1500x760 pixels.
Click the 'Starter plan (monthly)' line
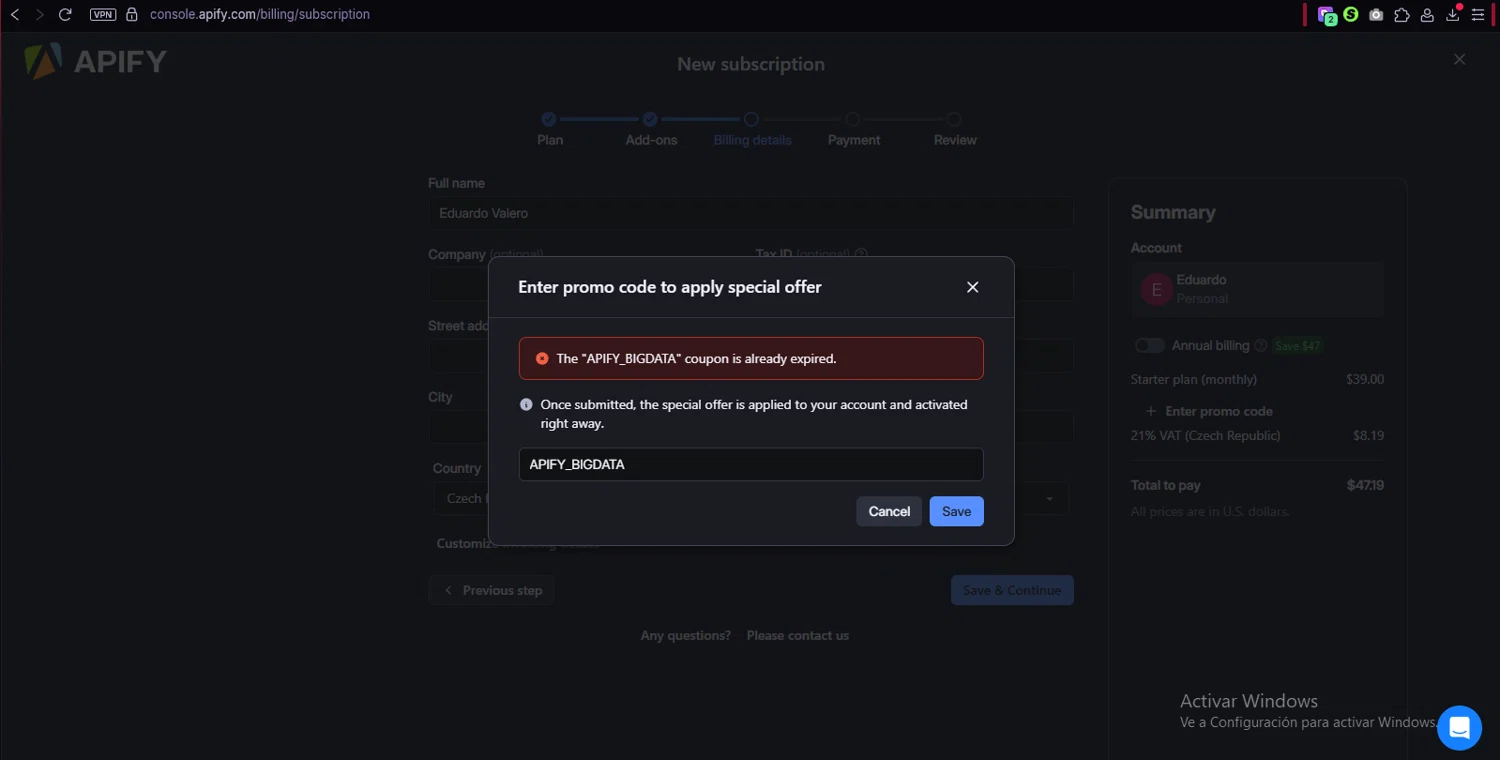click(x=1194, y=379)
